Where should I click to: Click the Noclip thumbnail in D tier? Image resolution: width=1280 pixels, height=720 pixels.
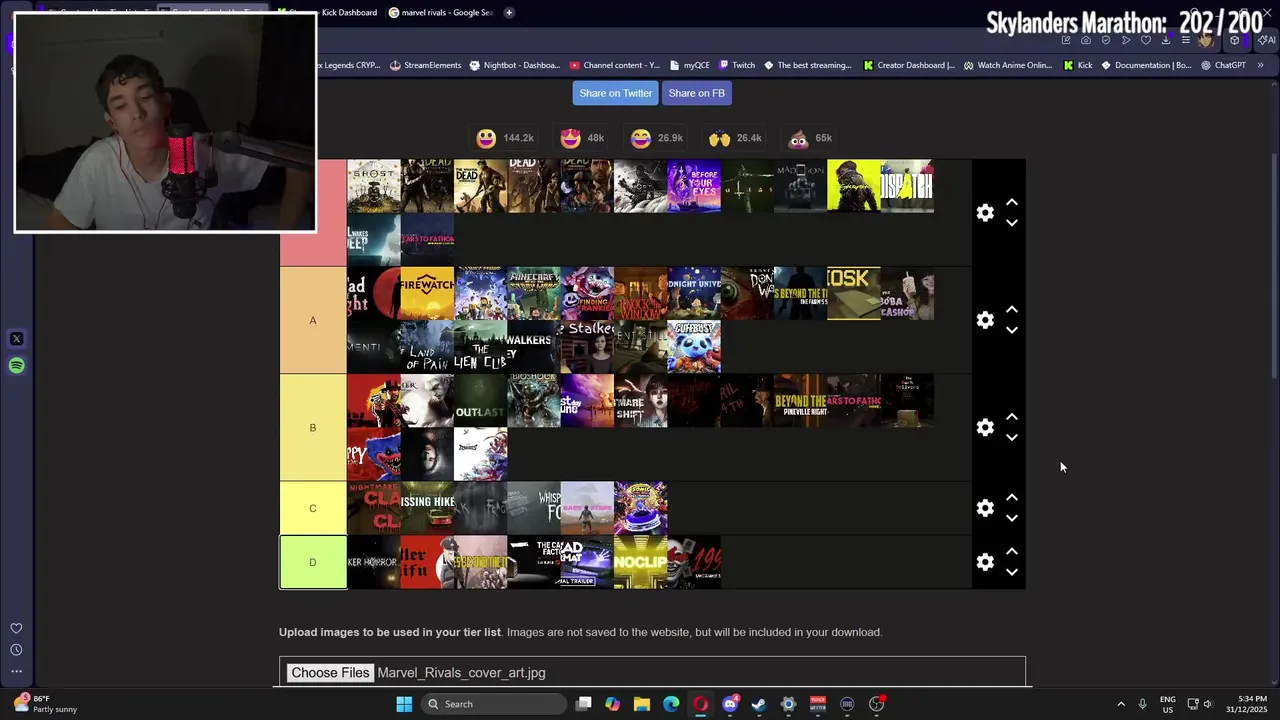click(x=640, y=562)
